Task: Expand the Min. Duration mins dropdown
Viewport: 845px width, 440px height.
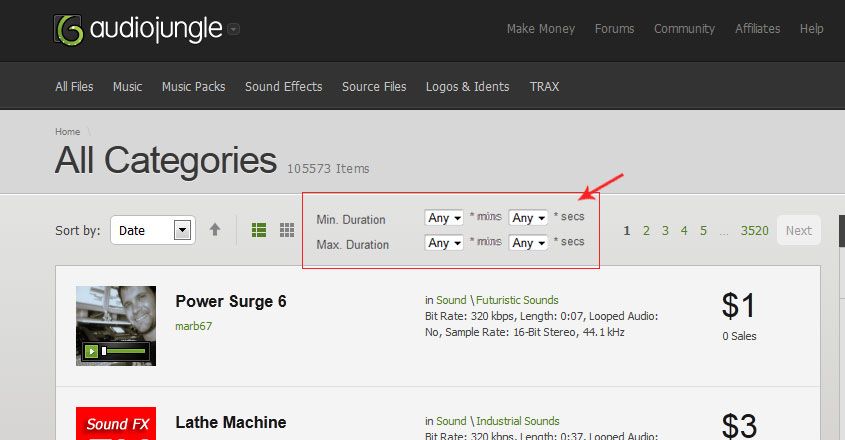Action: 444,218
